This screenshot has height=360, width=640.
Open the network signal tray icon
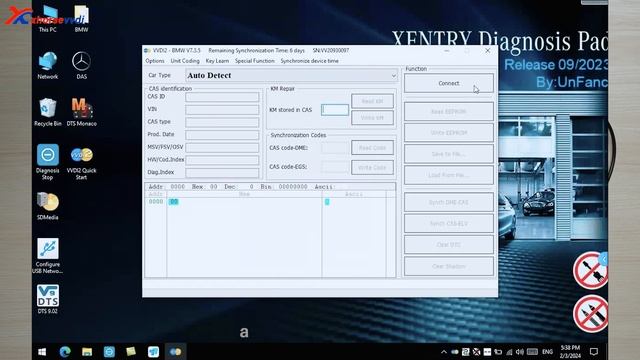pyautogui.click(x=509, y=352)
